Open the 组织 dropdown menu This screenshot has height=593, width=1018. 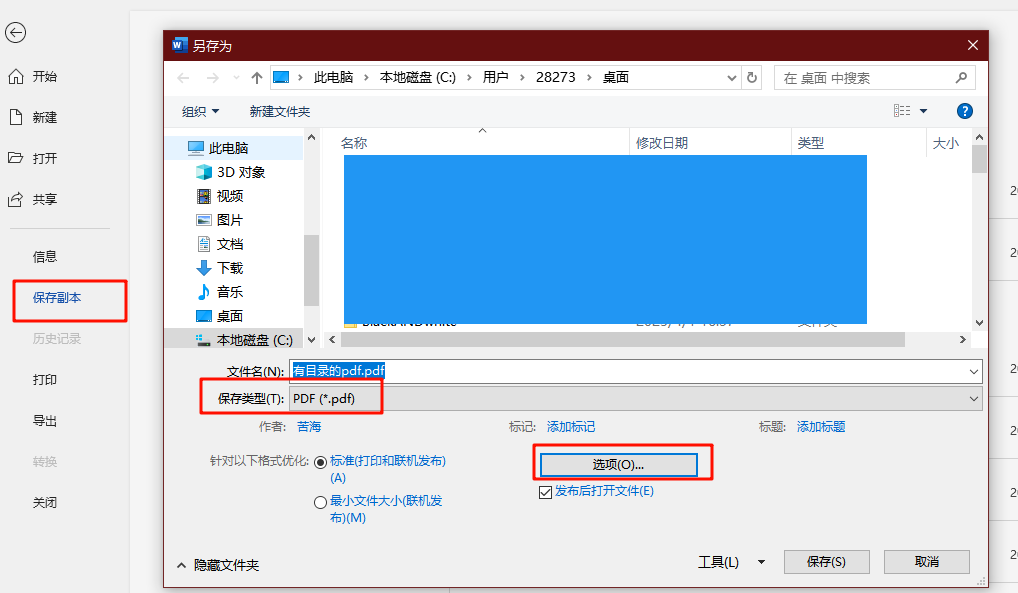[200, 112]
